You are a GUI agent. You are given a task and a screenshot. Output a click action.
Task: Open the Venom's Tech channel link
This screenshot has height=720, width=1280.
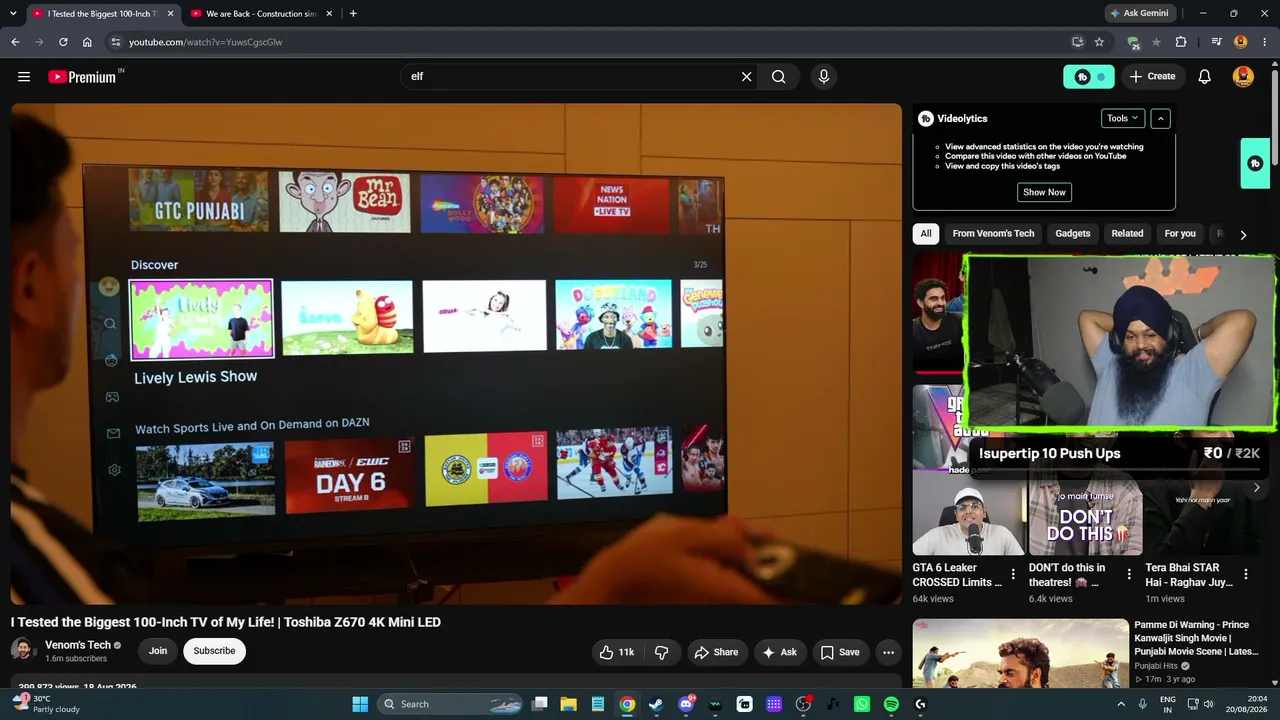point(78,645)
